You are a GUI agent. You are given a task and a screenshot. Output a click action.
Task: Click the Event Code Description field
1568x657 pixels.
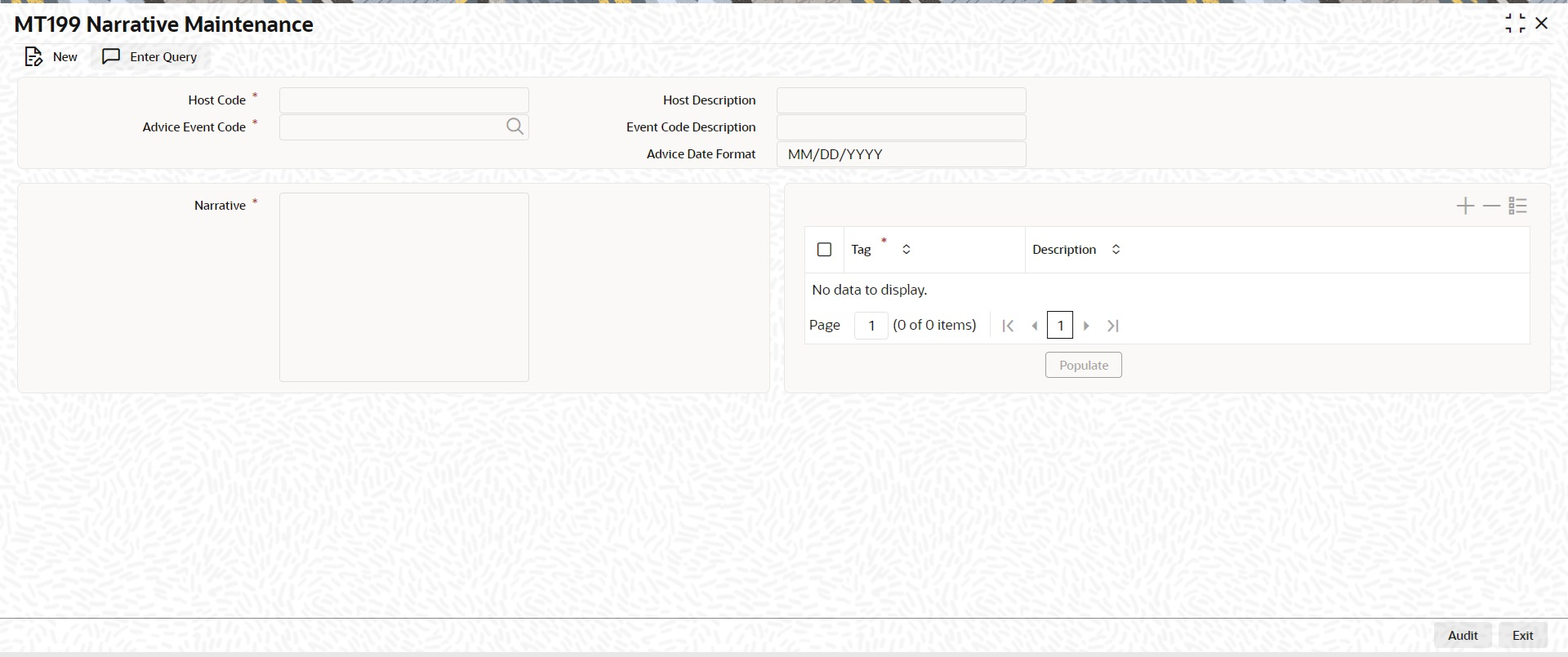point(902,127)
